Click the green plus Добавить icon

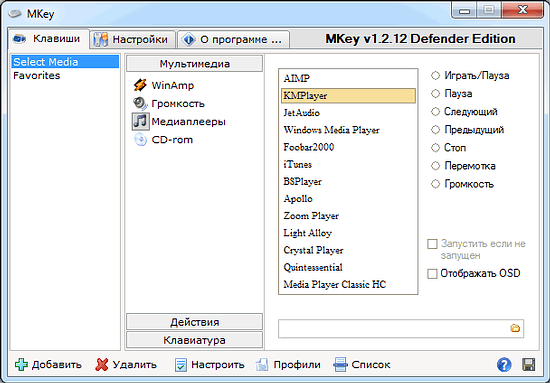point(21,365)
